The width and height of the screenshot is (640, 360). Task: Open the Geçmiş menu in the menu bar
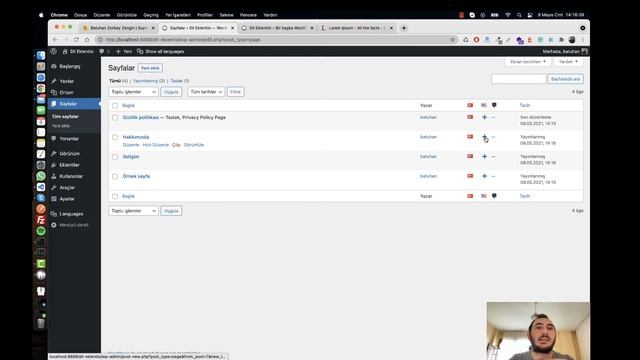(x=151, y=15)
